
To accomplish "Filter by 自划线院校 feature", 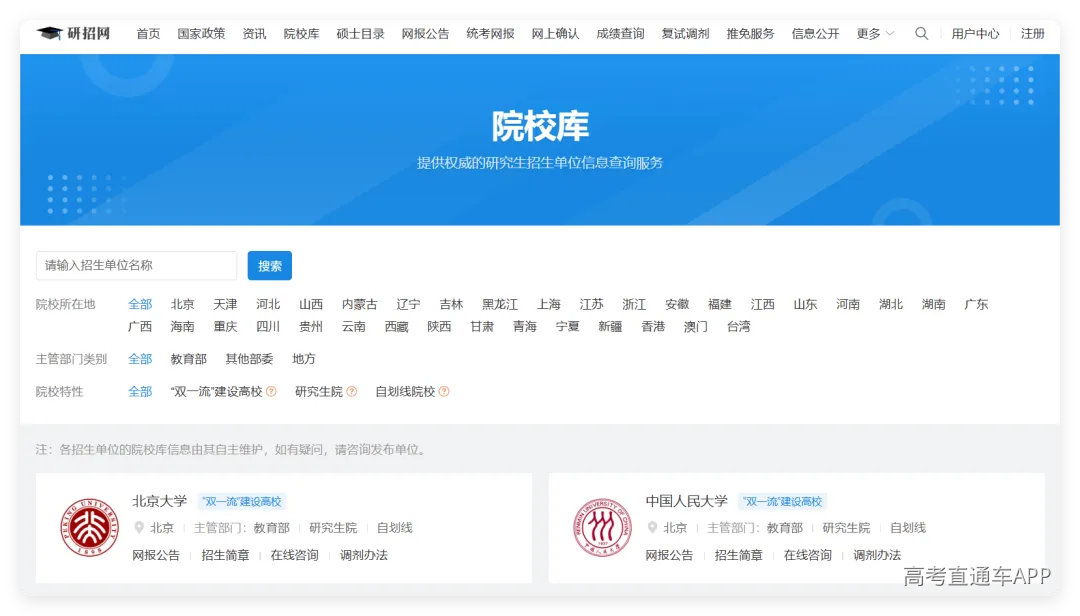I will (x=405, y=391).
